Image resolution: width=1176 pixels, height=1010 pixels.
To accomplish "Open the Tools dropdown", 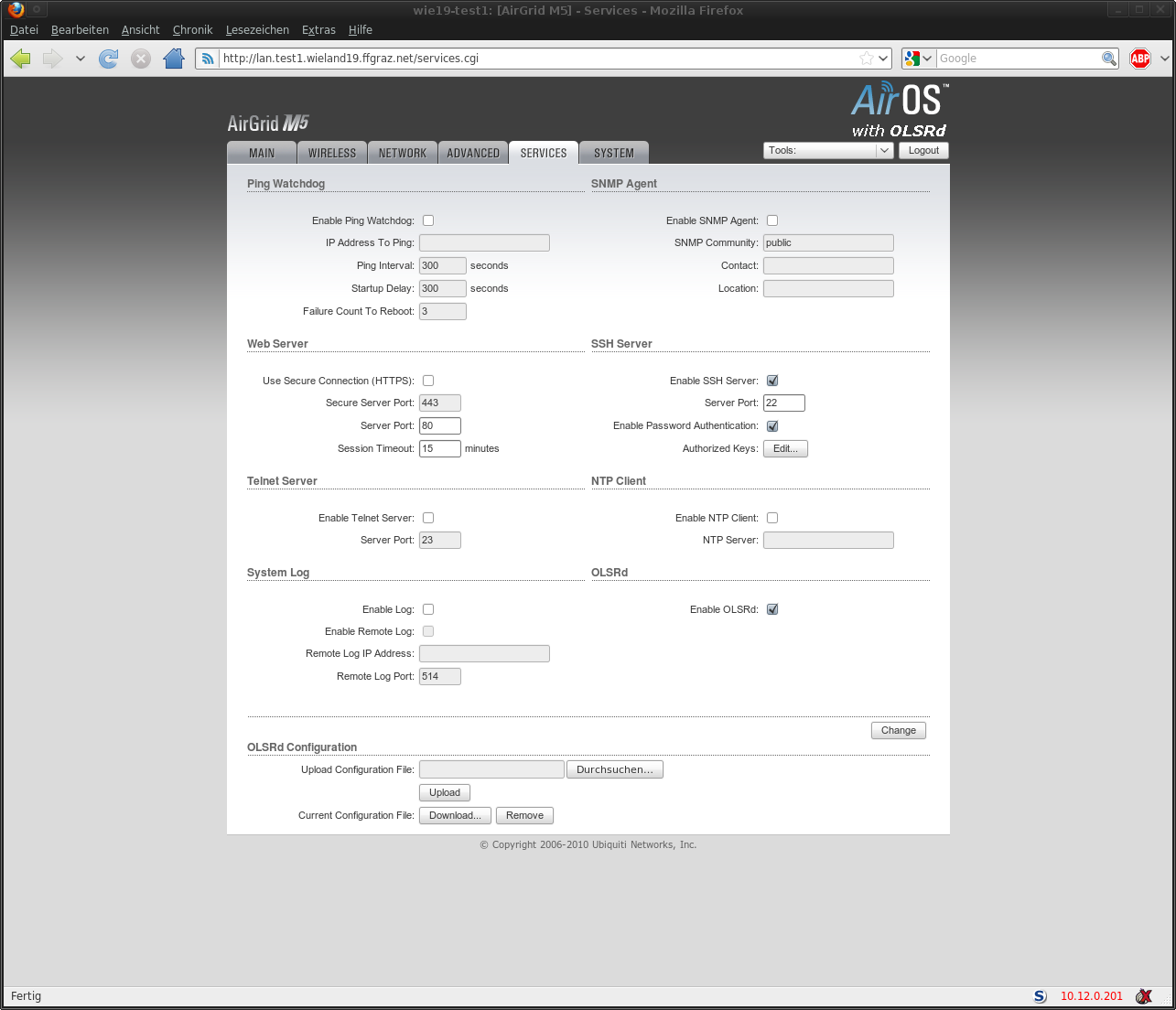I will tap(827, 151).
